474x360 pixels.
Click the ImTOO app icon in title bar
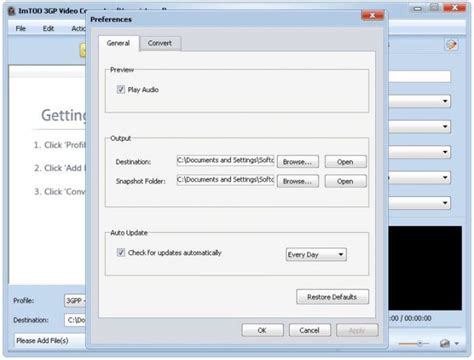[12, 11]
